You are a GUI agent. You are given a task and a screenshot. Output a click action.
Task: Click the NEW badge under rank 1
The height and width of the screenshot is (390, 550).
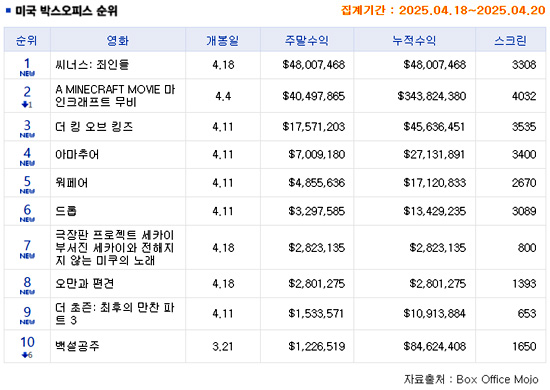pos(27,74)
